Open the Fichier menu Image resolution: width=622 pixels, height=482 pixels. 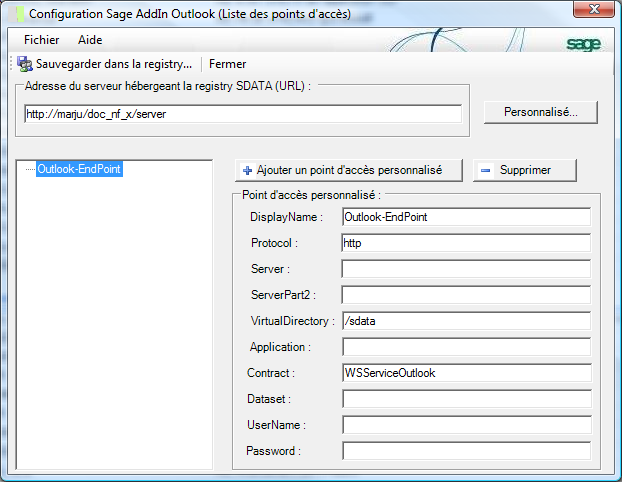coord(41,40)
